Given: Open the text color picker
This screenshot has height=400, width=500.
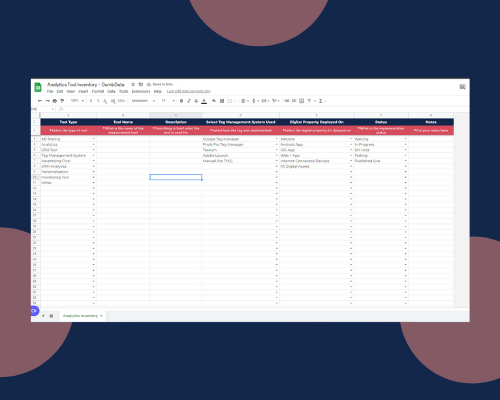Looking at the screenshot, I should pyautogui.click(x=204, y=101).
